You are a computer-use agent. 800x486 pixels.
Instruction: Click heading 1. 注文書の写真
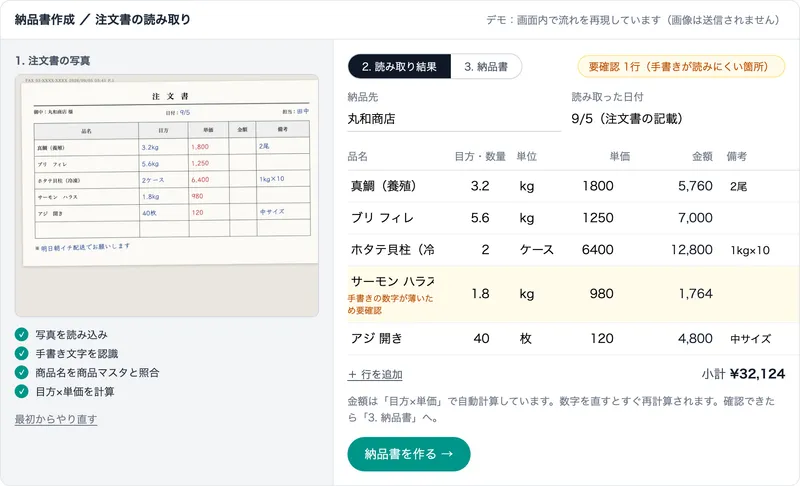click(x=53, y=61)
